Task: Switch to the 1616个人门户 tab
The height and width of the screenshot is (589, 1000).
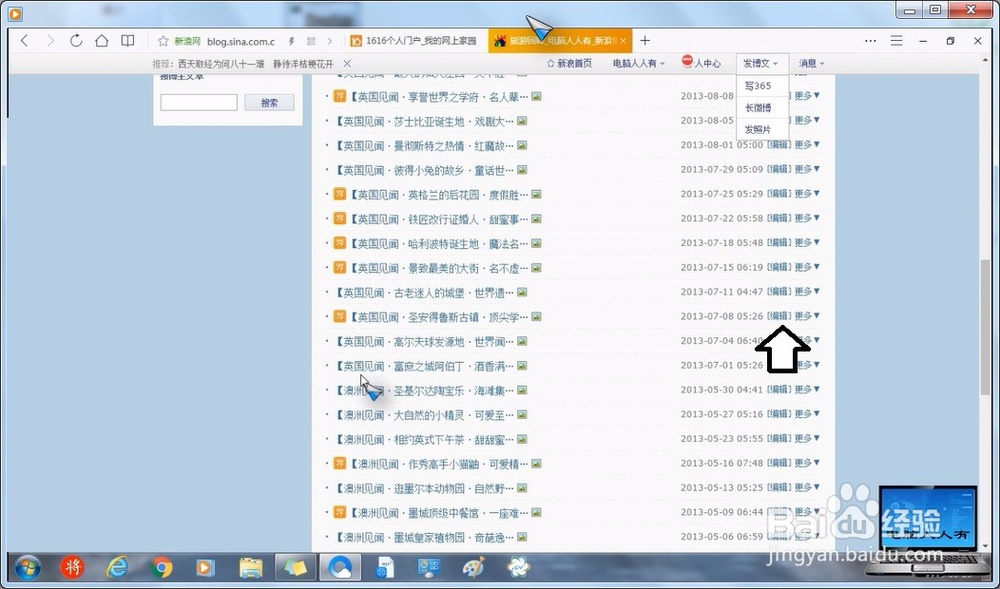Action: pyautogui.click(x=415, y=41)
